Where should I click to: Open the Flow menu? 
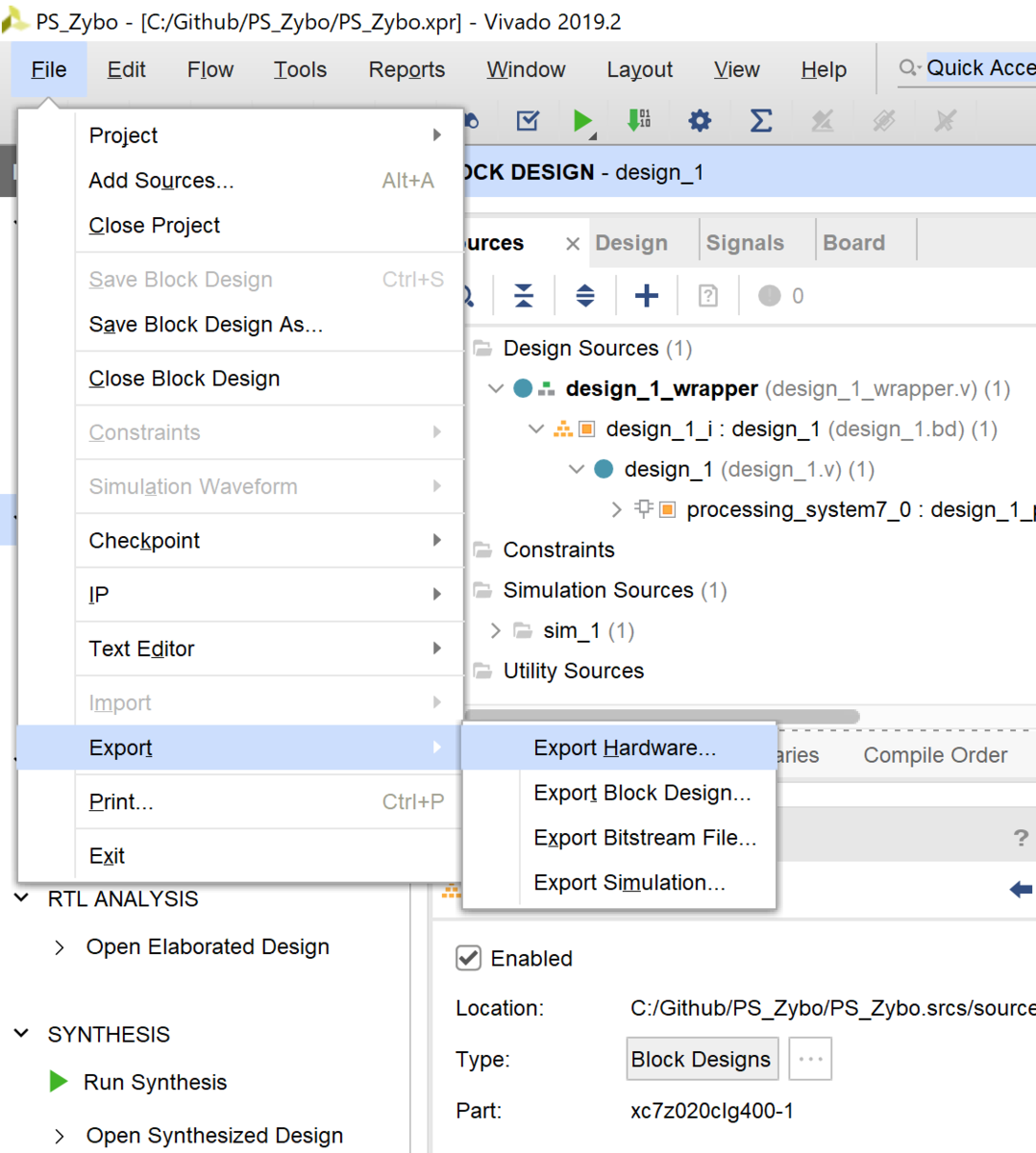(x=210, y=69)
